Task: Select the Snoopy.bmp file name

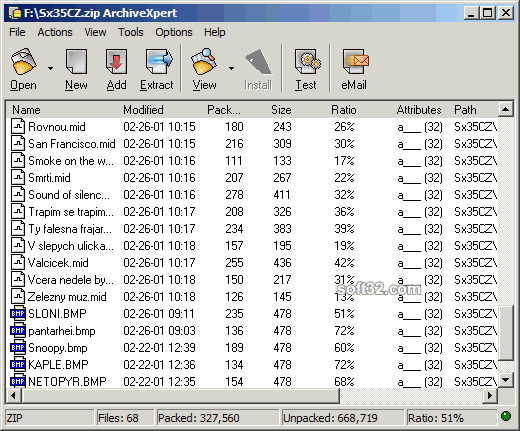Action: coord(58,348)
